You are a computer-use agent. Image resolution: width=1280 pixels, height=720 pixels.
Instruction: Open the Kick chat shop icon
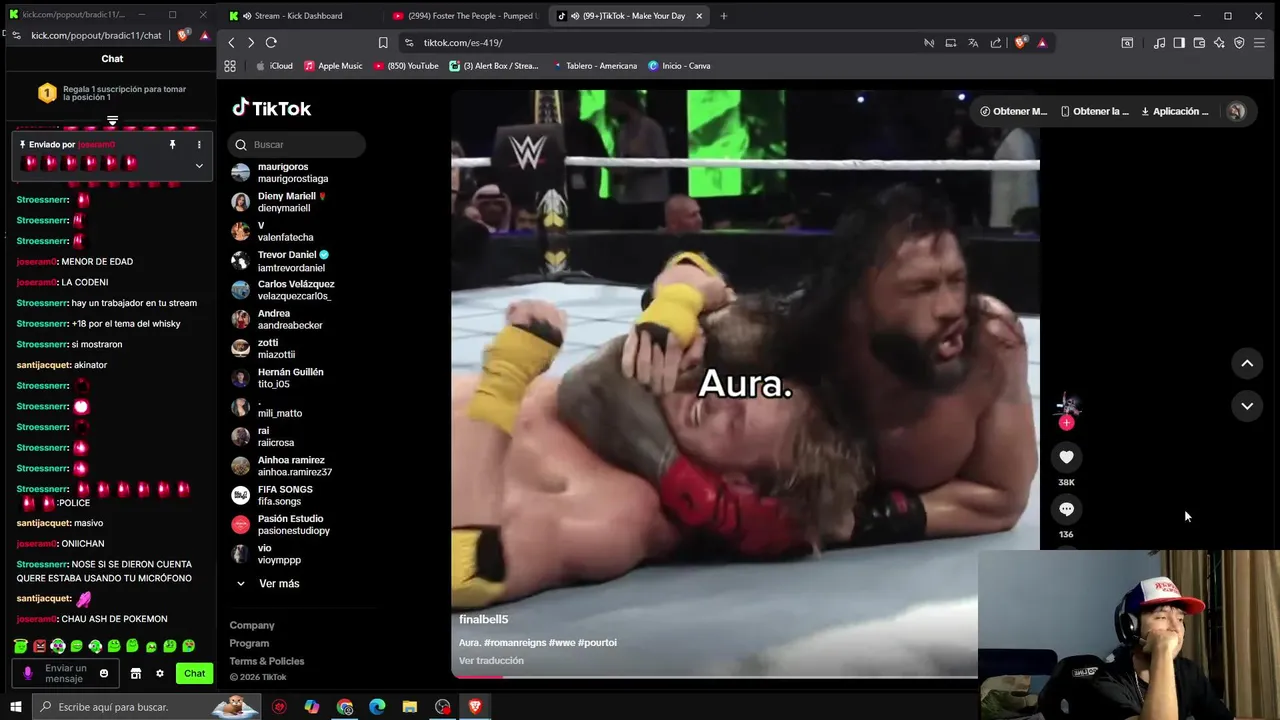tap(136, 673)
